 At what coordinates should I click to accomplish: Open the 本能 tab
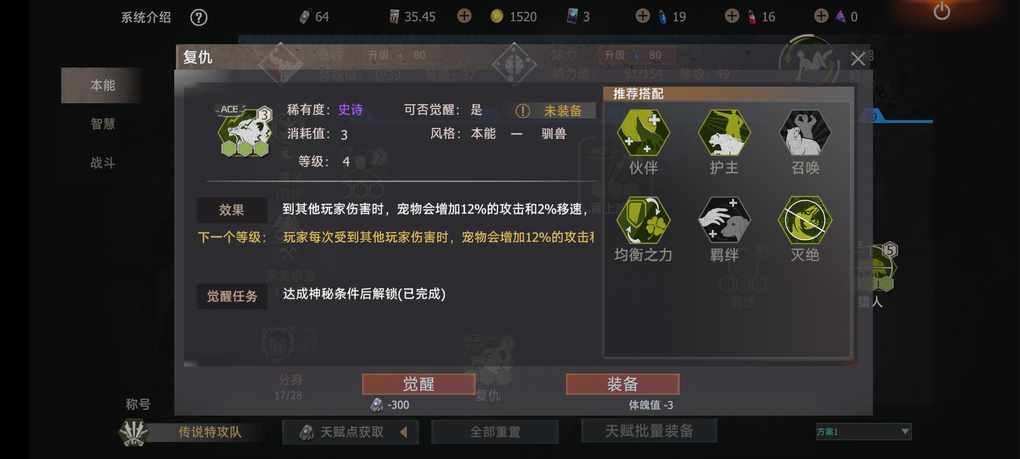(103, 85)
